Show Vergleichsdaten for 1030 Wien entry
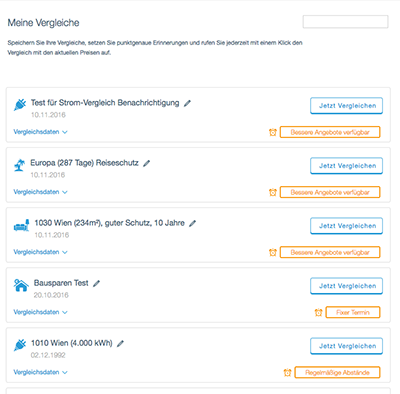The image size is (400, 394). pyautogui.click(x=40, y=252)
